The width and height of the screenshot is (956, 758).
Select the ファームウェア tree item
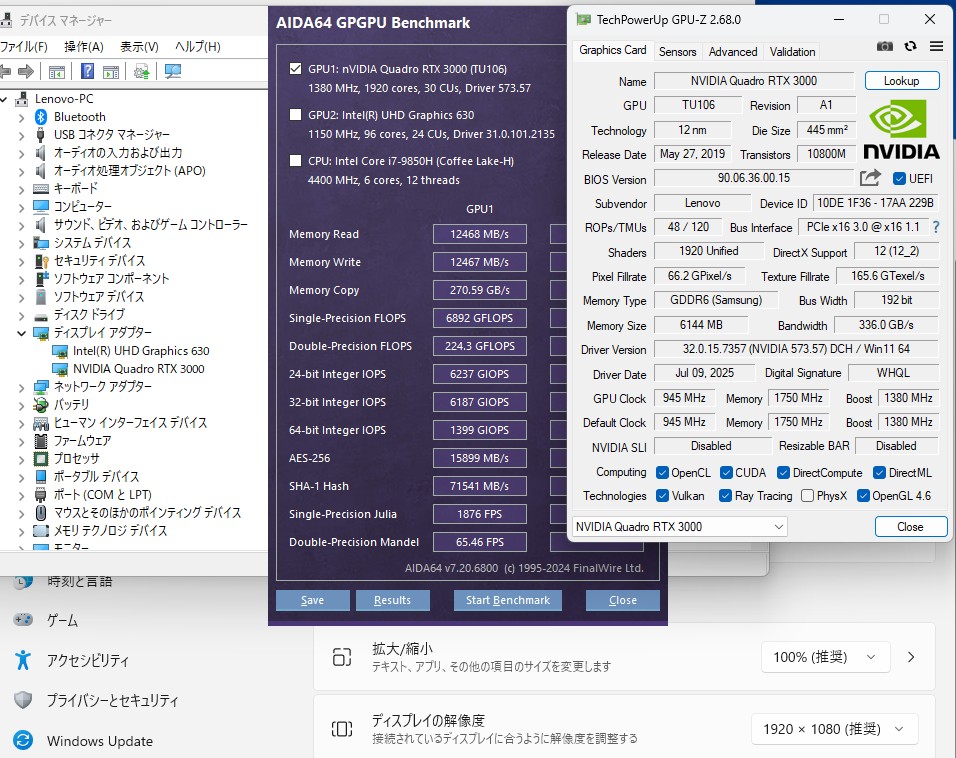82,441
